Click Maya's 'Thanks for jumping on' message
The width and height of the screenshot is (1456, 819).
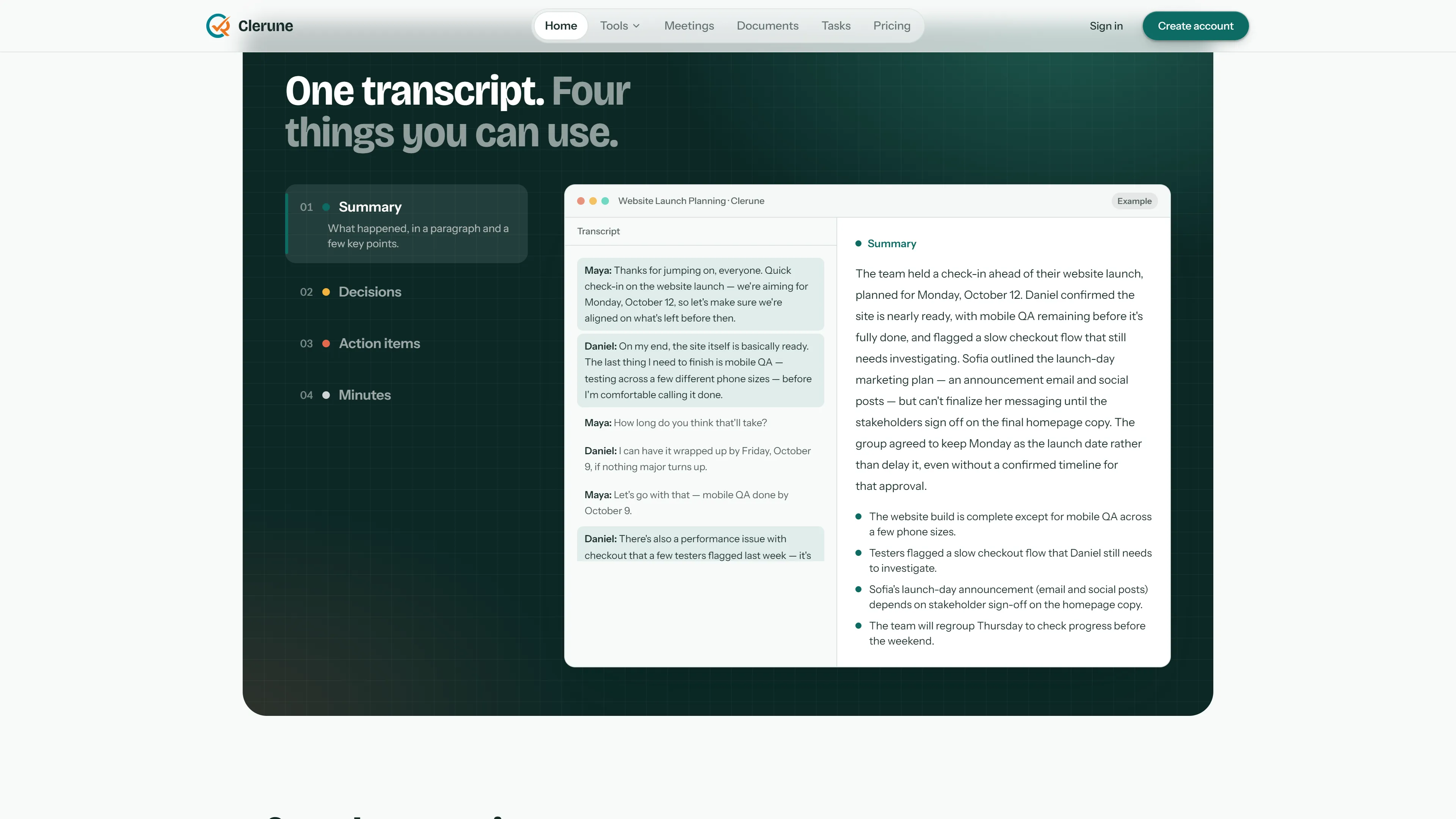[700, 294]
